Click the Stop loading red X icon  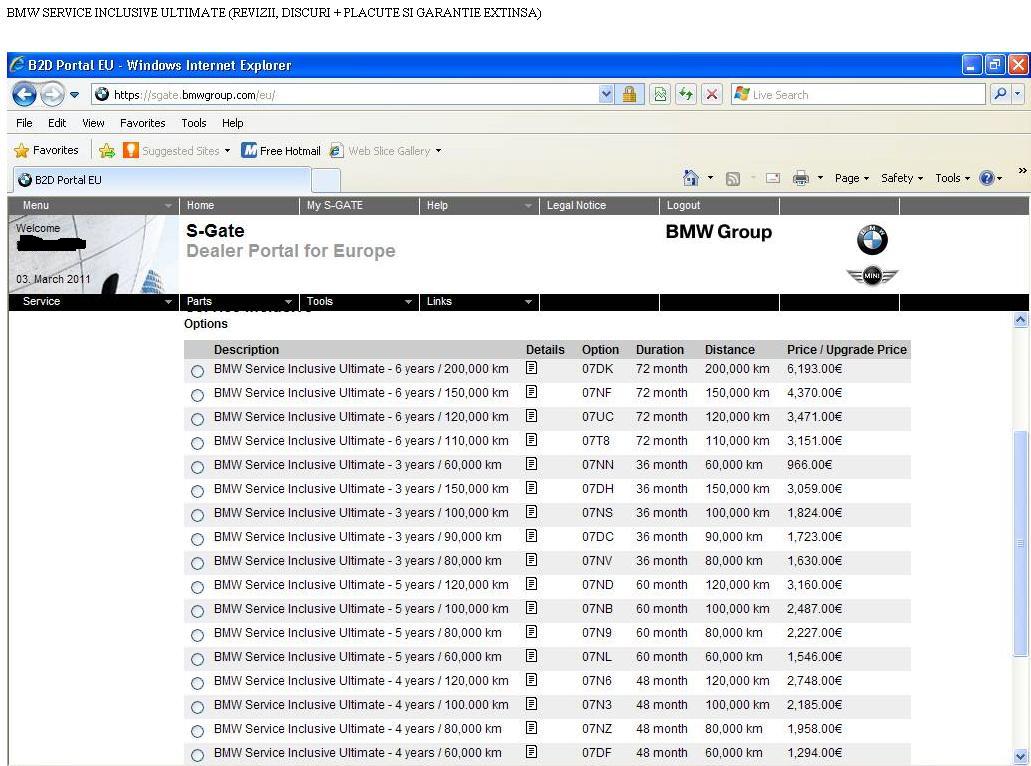711,95
